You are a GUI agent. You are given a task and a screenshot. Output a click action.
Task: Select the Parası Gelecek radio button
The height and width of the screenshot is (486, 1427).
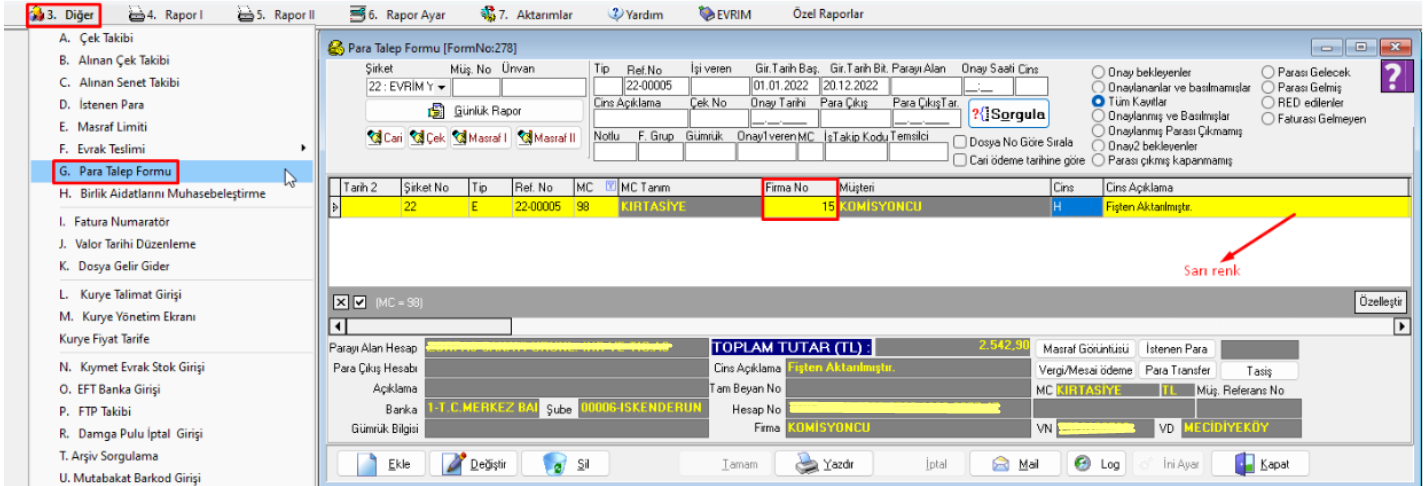coord(1269,73)
